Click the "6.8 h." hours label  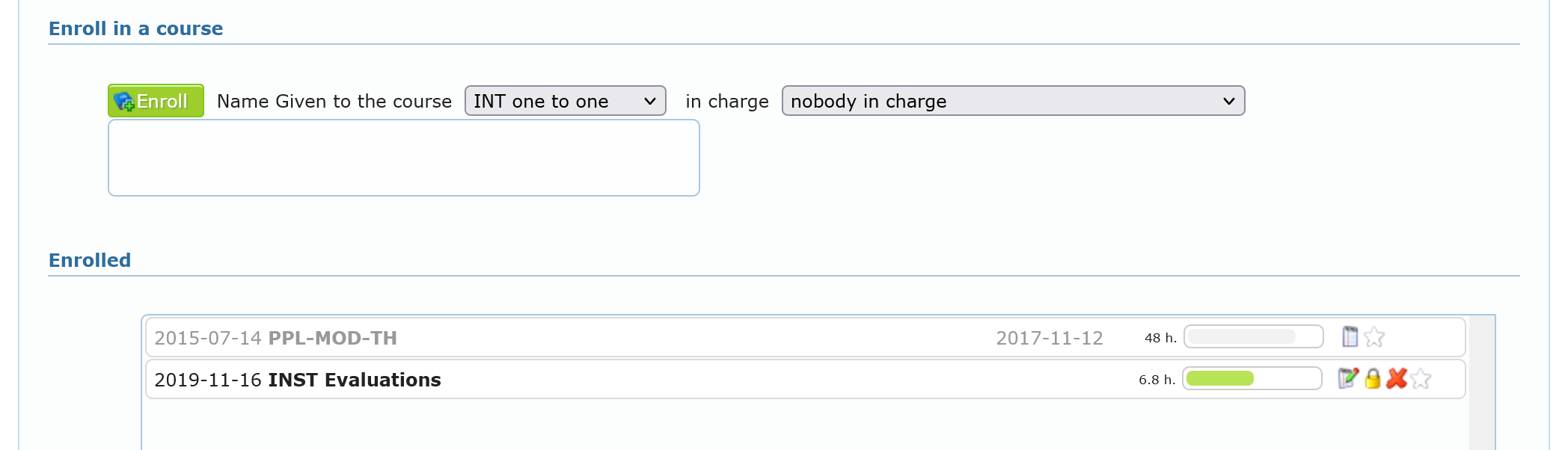click(x=1157, y=380)
